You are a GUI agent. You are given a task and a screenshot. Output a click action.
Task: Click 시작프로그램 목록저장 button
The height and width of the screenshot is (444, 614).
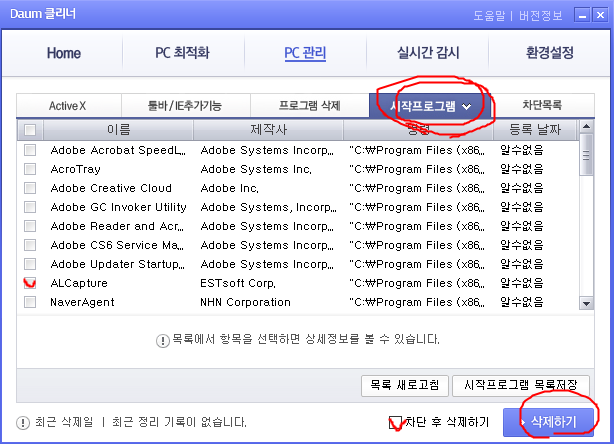(521, 385)
